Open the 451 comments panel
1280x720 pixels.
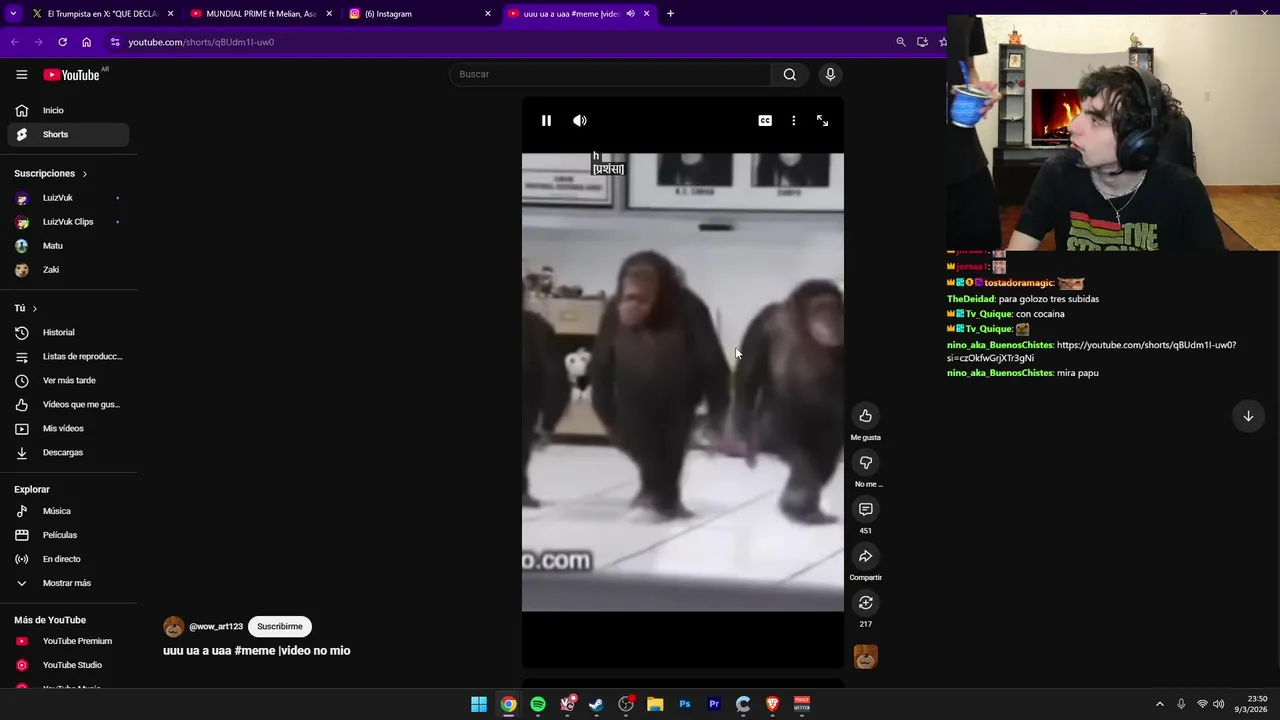click(x=866, y=509)
